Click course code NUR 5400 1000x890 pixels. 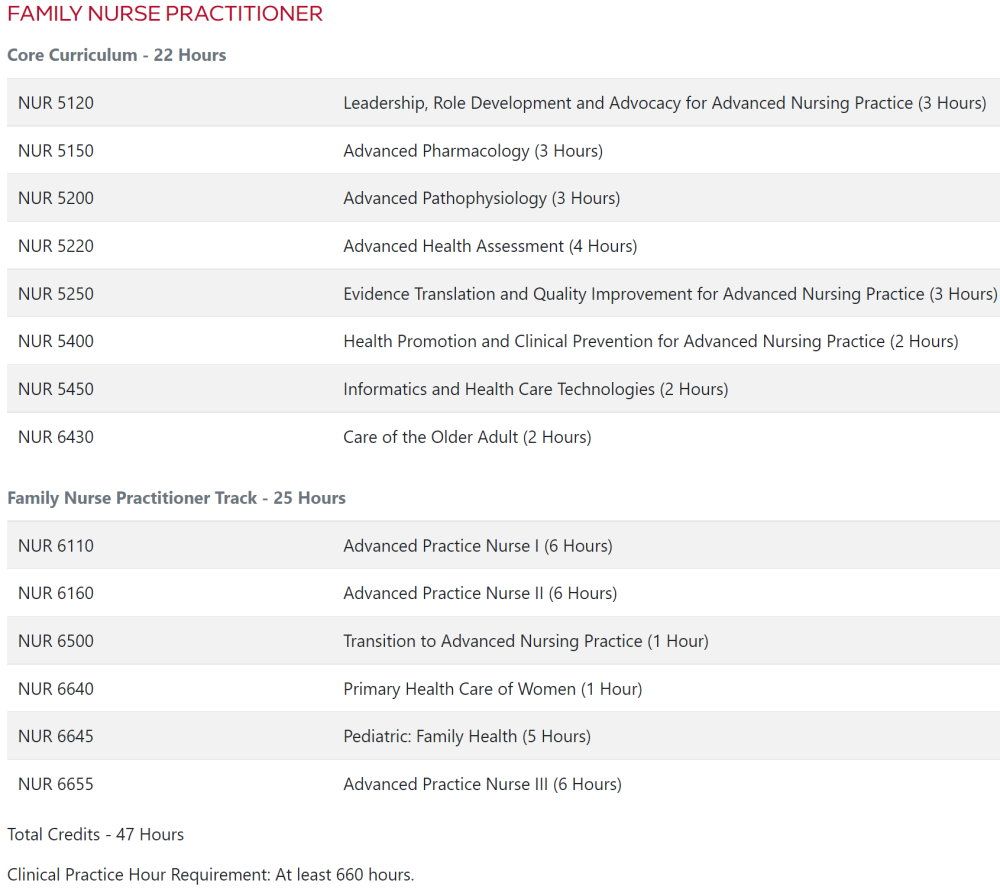[x=56, y=341]
